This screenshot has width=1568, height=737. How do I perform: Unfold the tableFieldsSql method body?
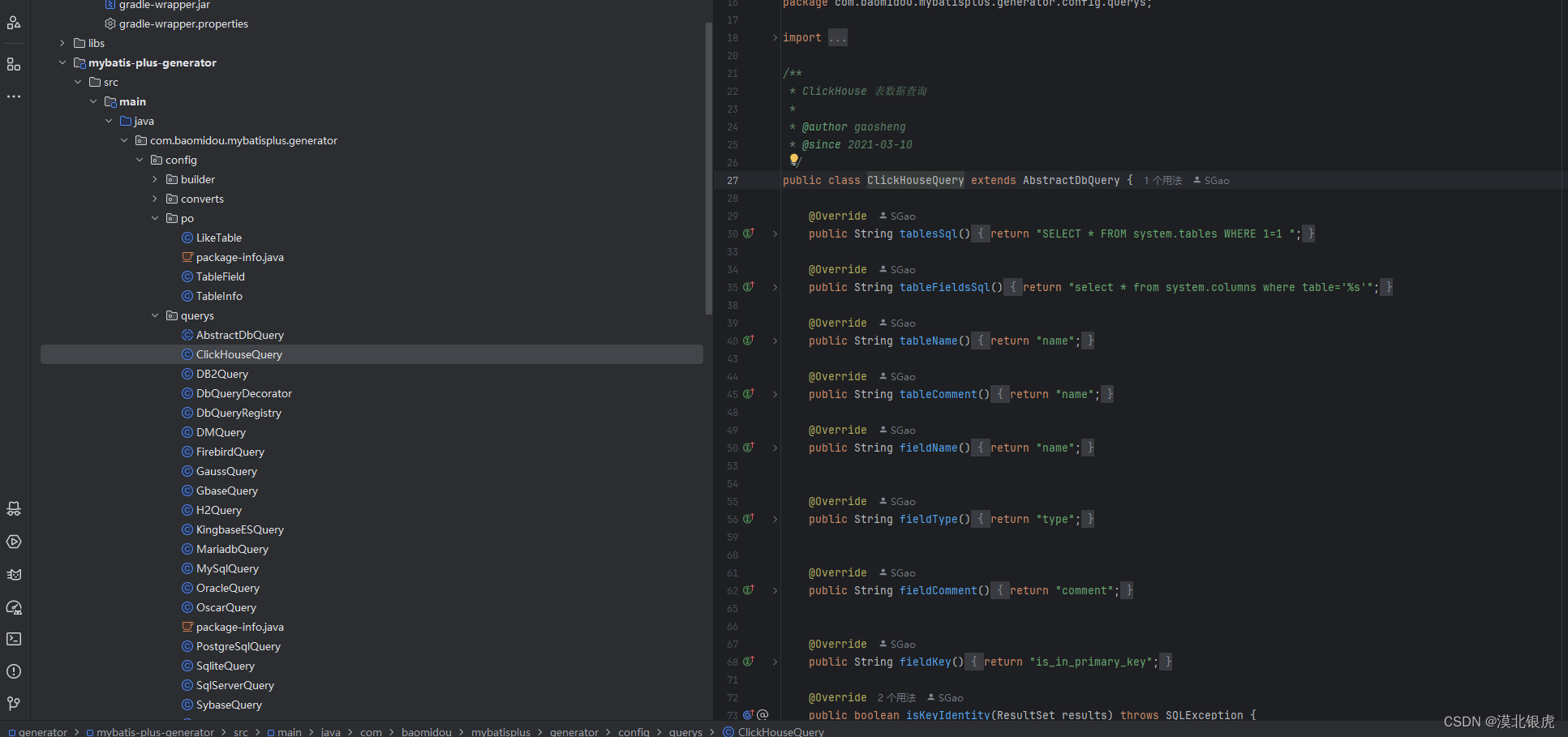click(775, 287)
